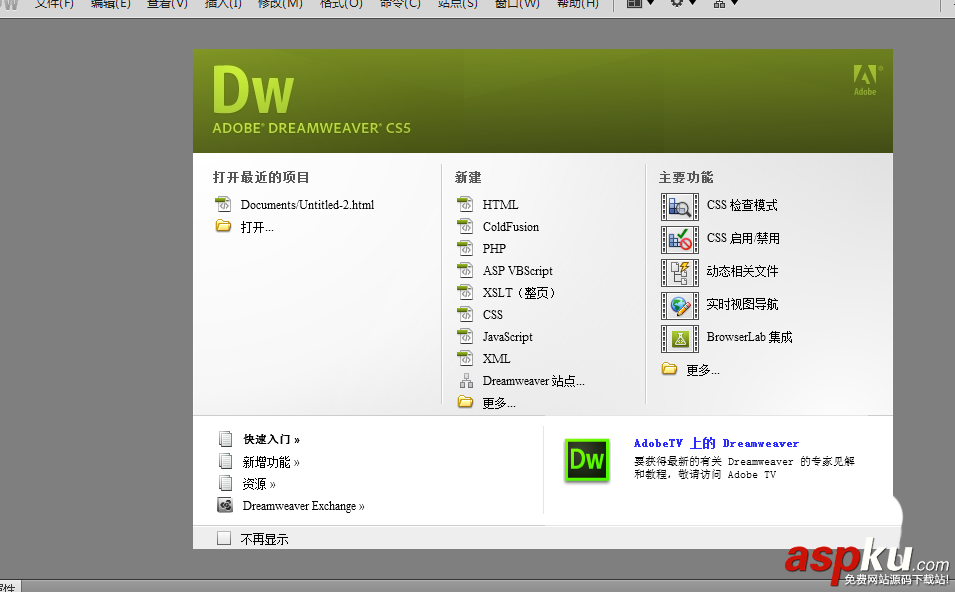Open the 快速入门 » guide
955x592 pixels.
point(272,439)
